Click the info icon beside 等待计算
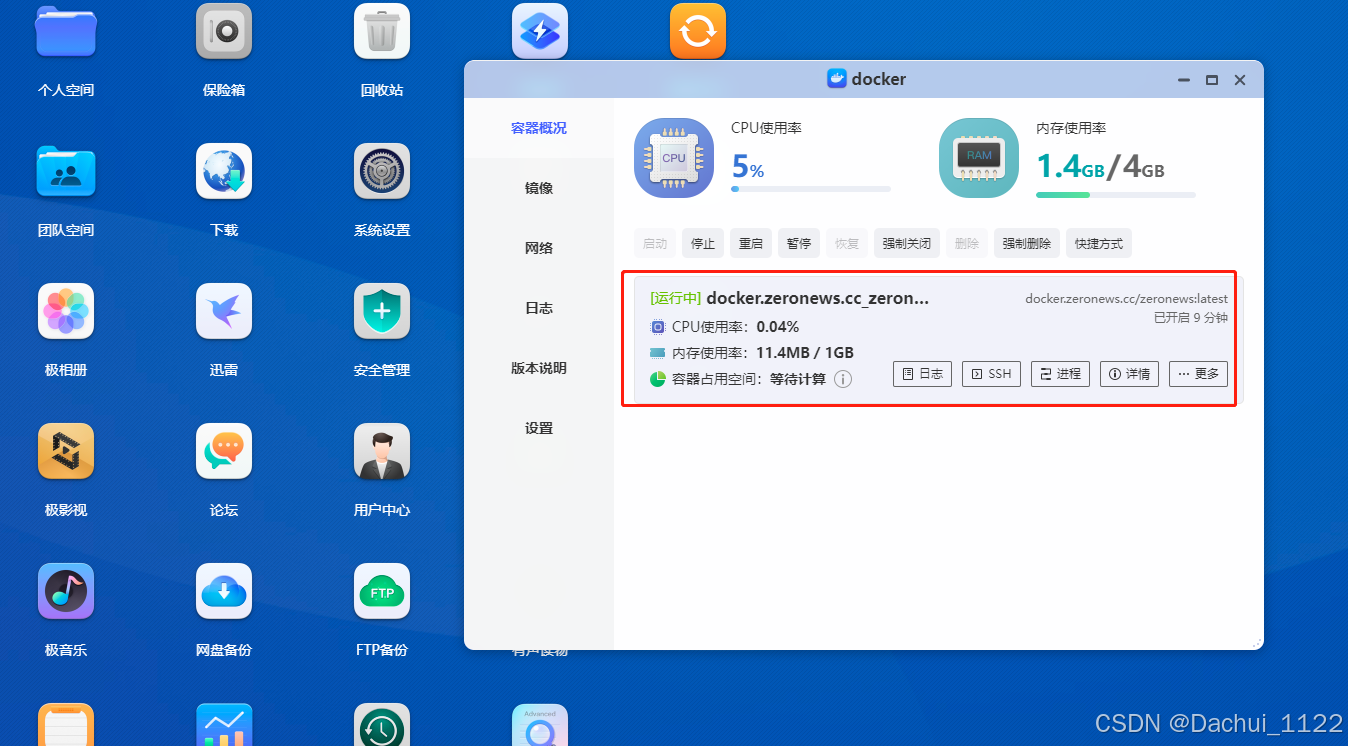This screenshot has width=1348, height=746. pyautogui.click(x=843, y=379)
